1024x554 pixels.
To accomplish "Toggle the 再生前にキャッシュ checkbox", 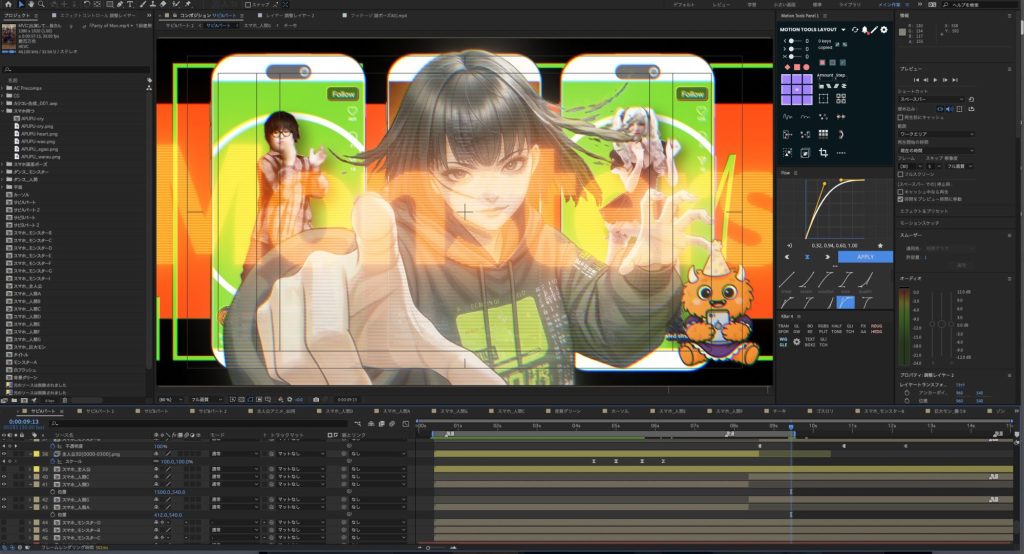I will click(x=901, y=117).
